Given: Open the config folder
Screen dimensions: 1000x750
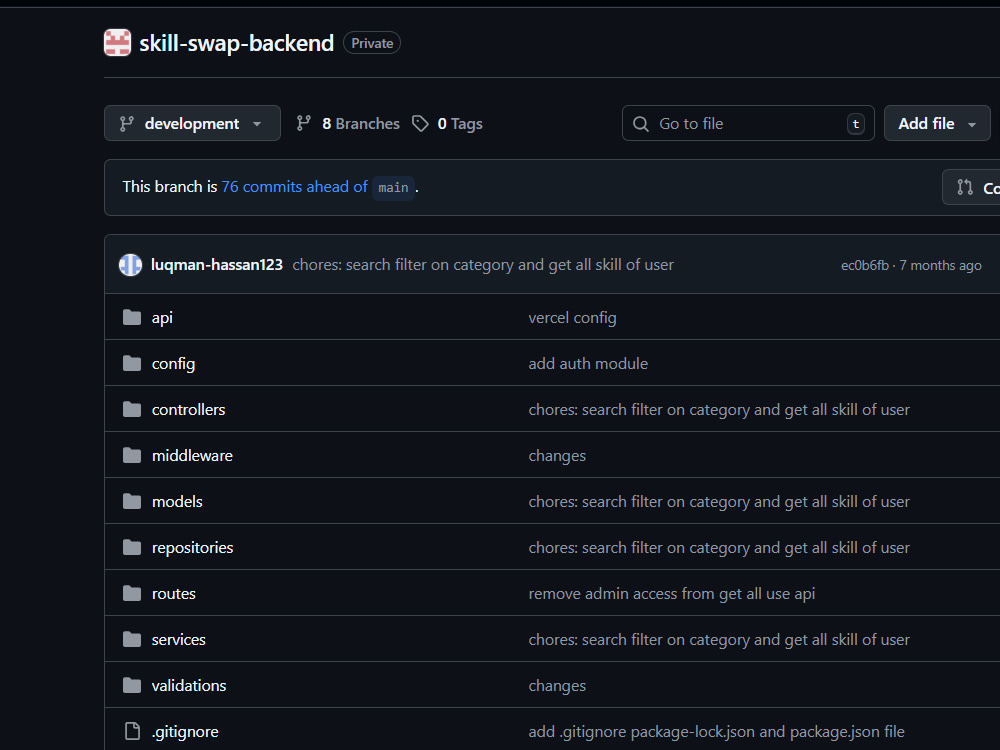Looking at the screenshot, I should [173, 364].
